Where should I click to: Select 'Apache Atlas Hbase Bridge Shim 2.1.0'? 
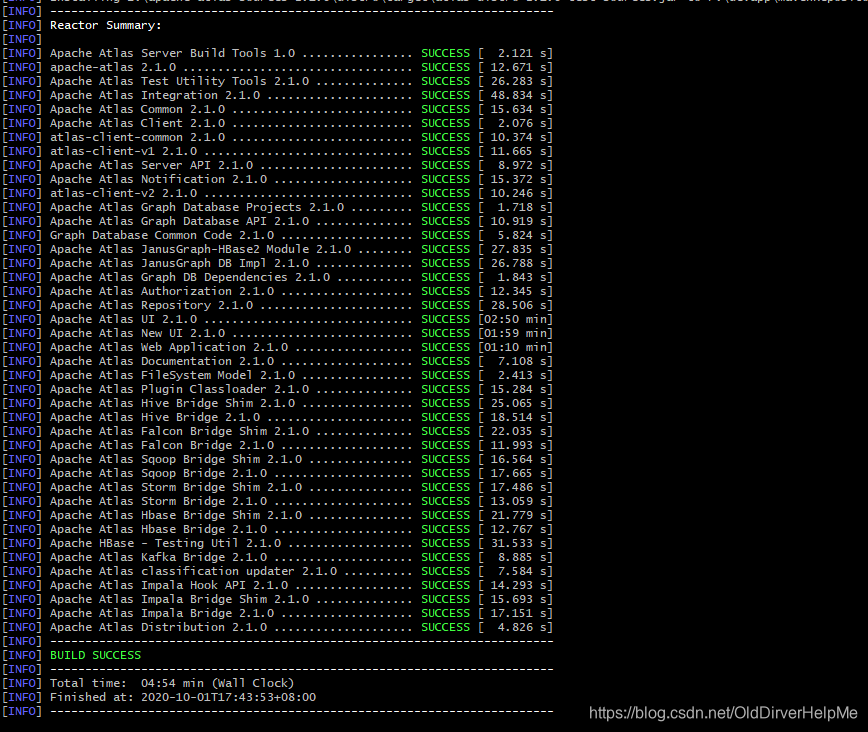point(176,515)
